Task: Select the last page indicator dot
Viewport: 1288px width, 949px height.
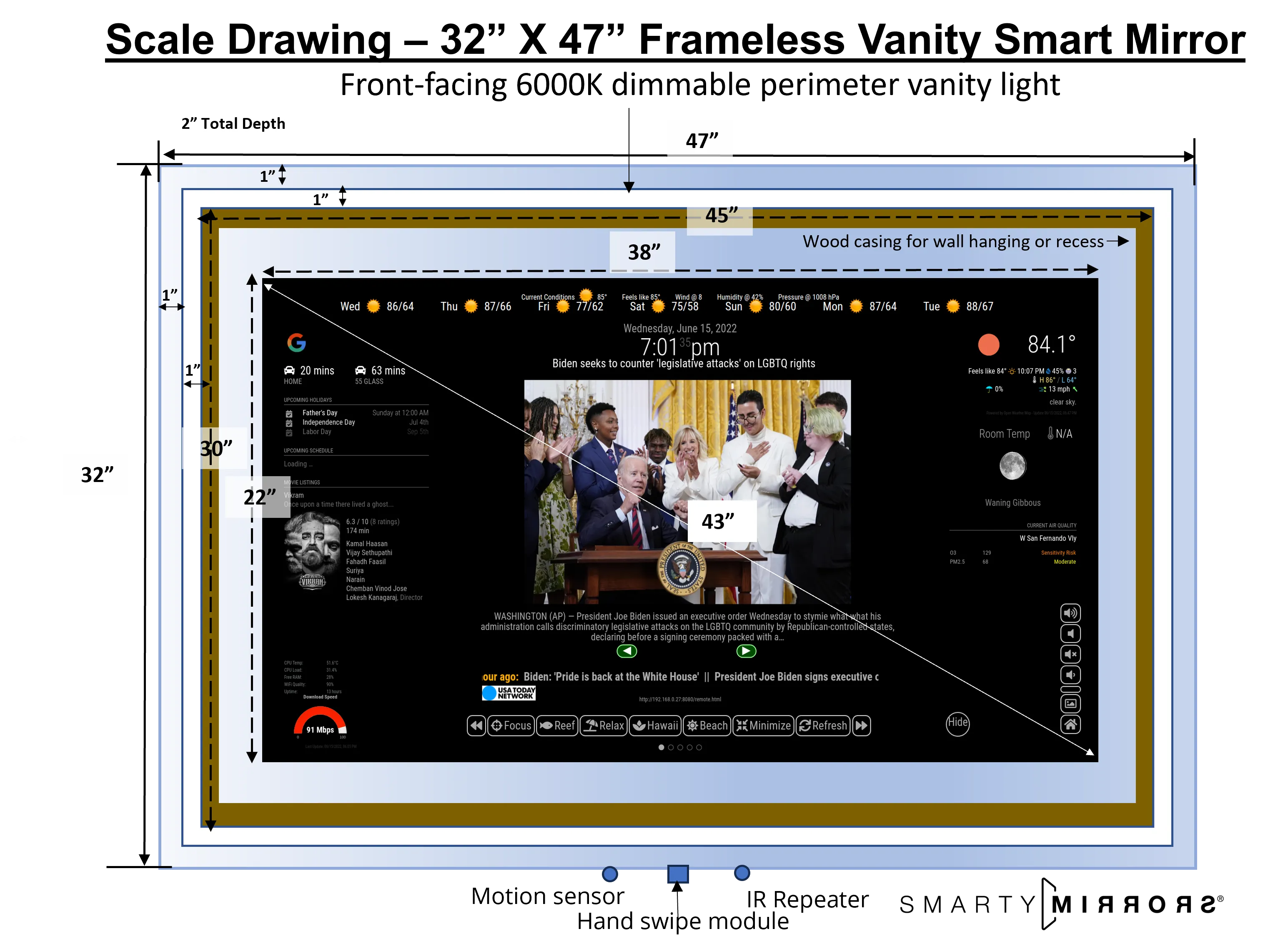Action: [699, 747]
